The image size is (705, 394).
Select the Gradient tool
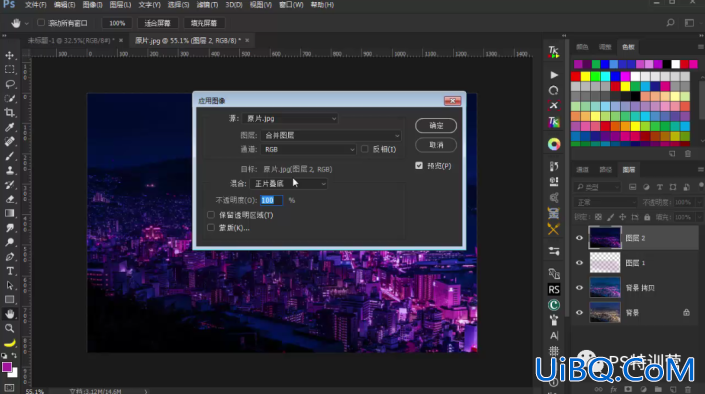pos(9,214)
